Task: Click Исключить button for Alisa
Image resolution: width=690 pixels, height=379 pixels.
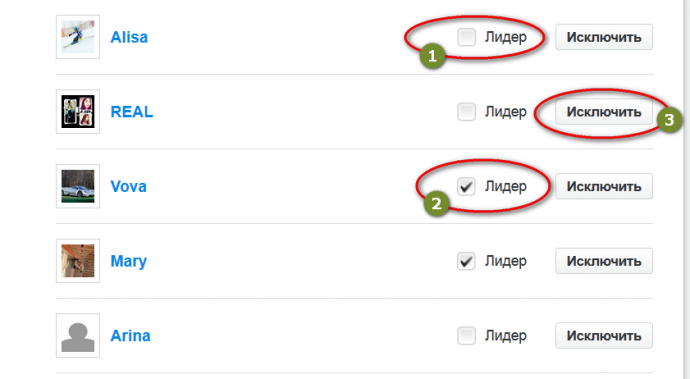Action: pos(604,37)
